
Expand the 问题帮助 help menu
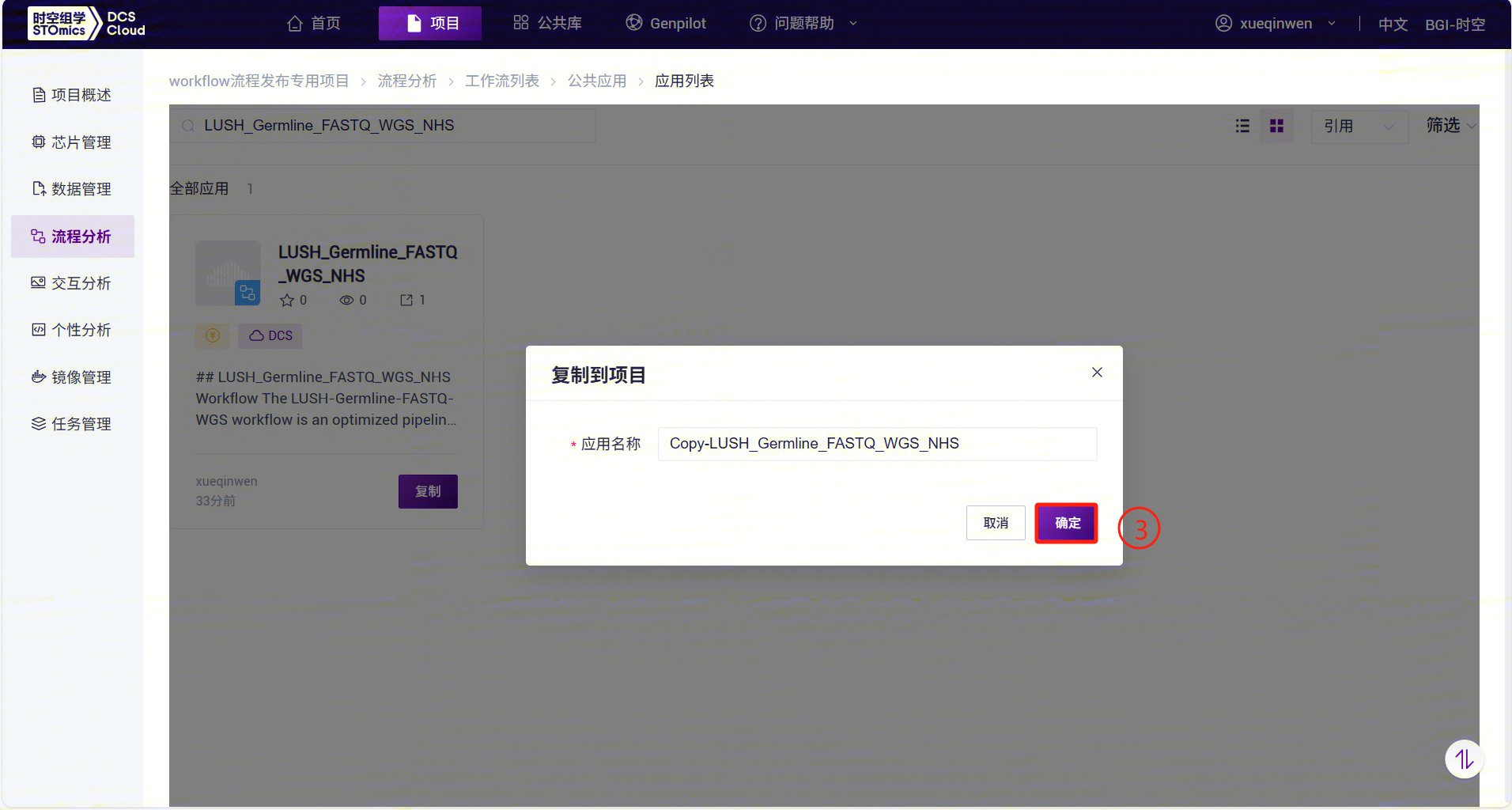tap(803, 23)
